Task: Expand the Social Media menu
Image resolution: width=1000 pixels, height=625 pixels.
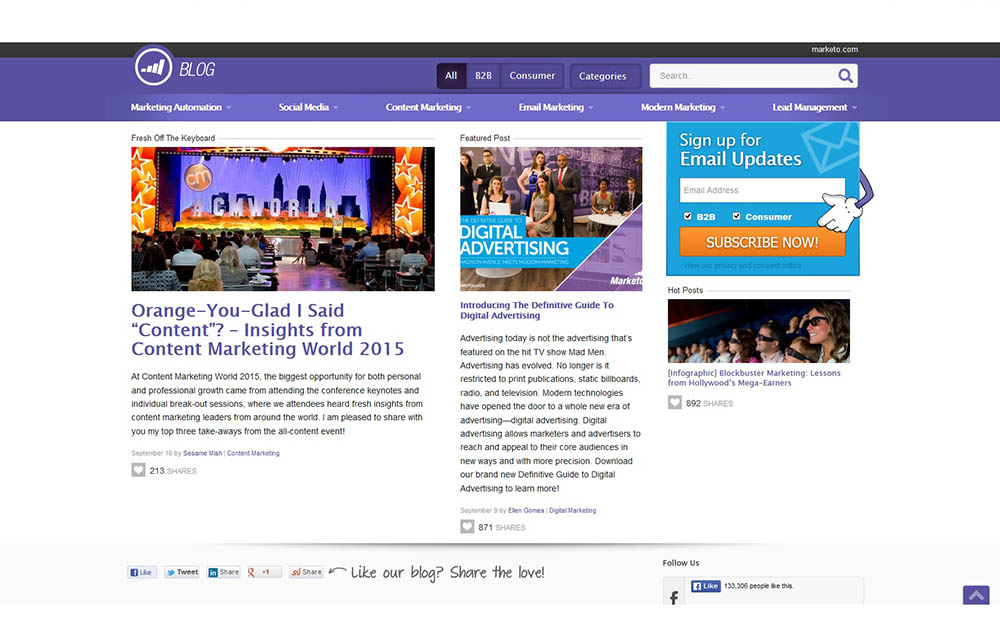Action: click(308, 107)
